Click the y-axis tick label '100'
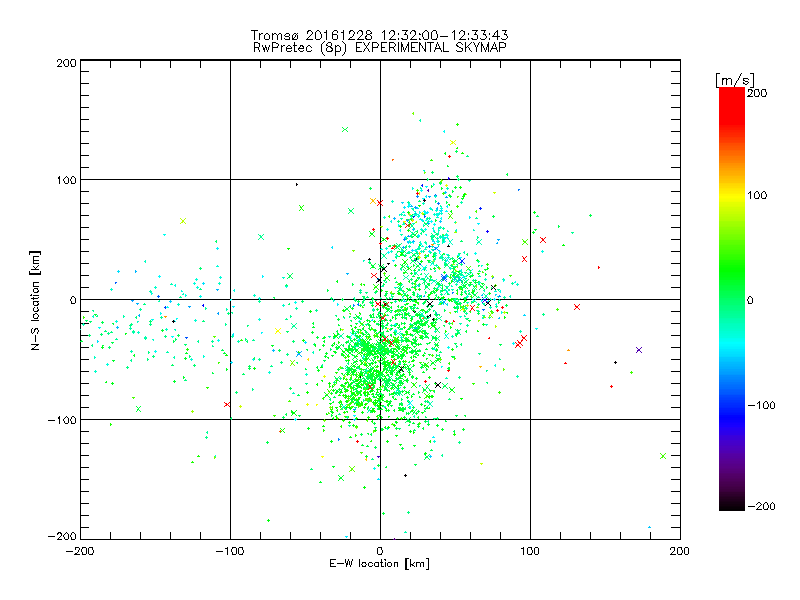Image resolution: width=800 pixels, height=600 pixels. click(66, 180)
